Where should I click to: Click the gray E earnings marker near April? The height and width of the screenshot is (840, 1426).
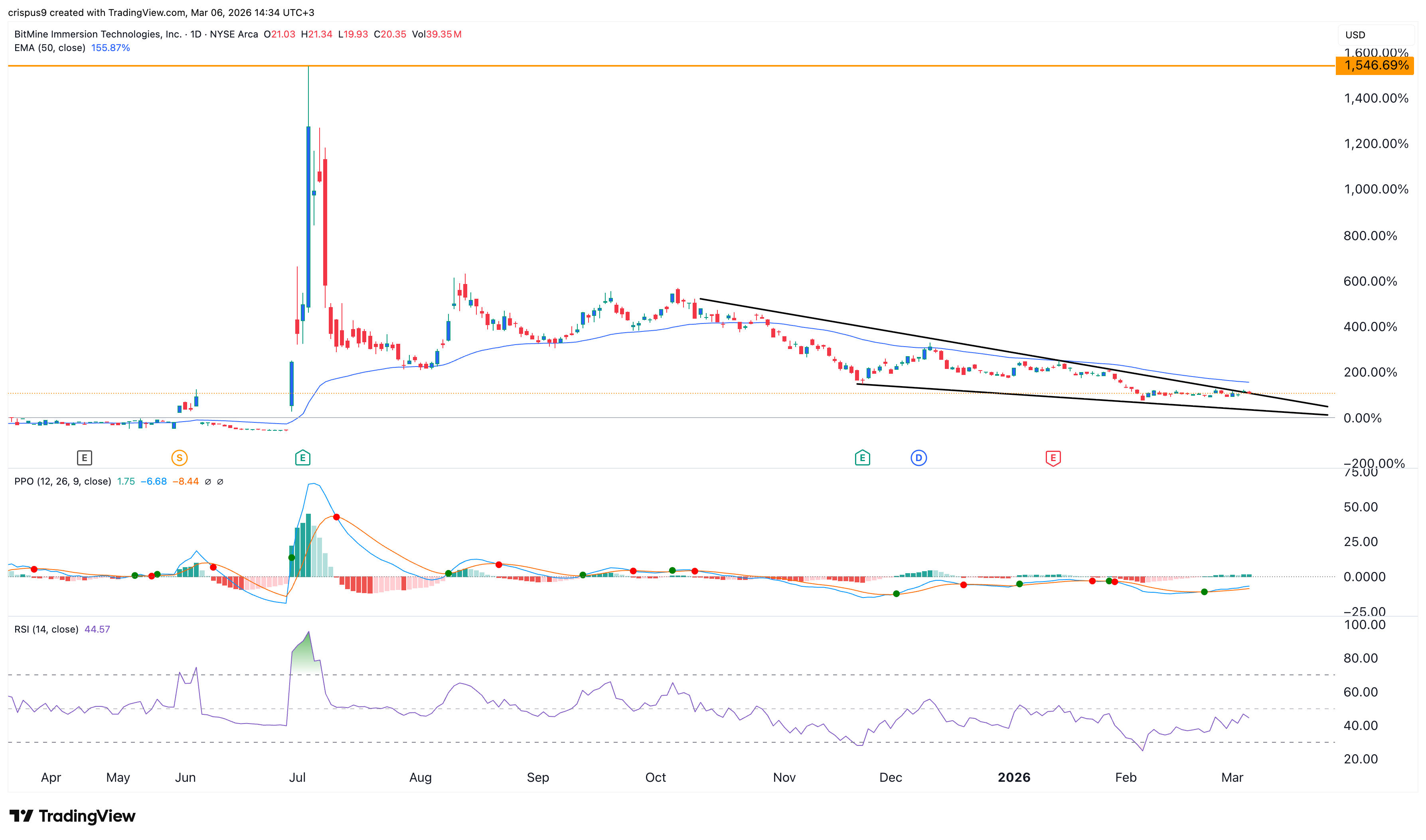(84, 459)
